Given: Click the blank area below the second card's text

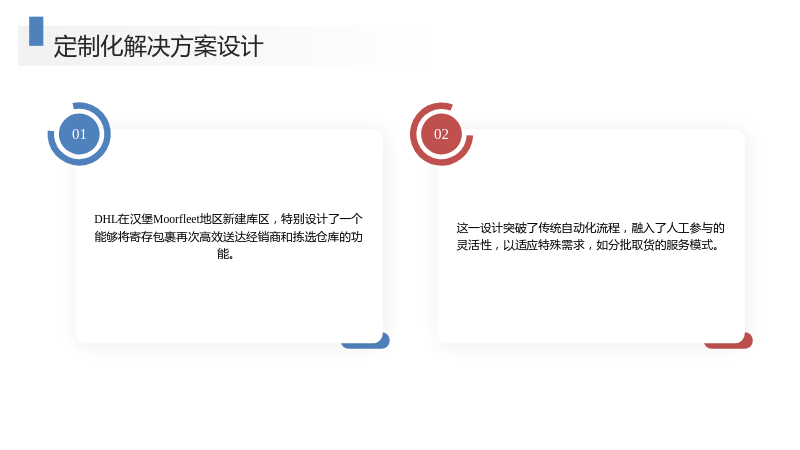Looking at the screenshot, I should [591, 296].
